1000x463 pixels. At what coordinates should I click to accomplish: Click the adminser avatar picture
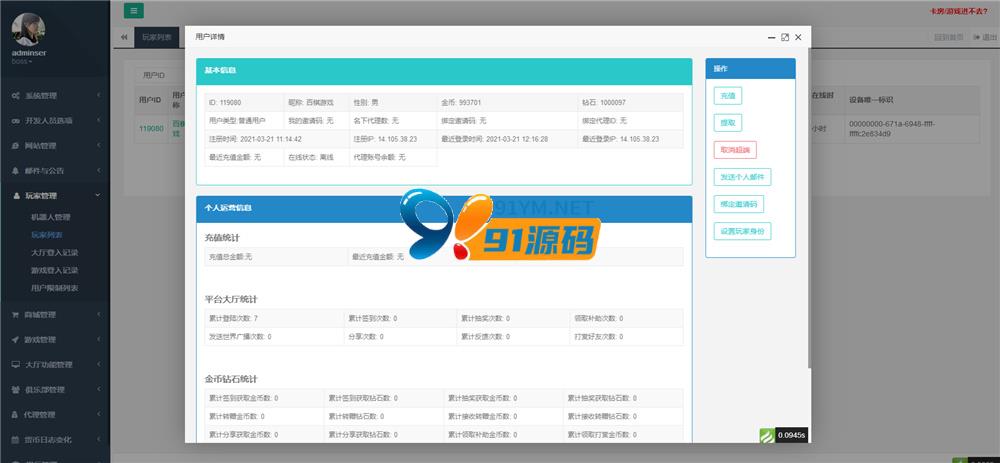pyautogui.click(x=29, y=29)
